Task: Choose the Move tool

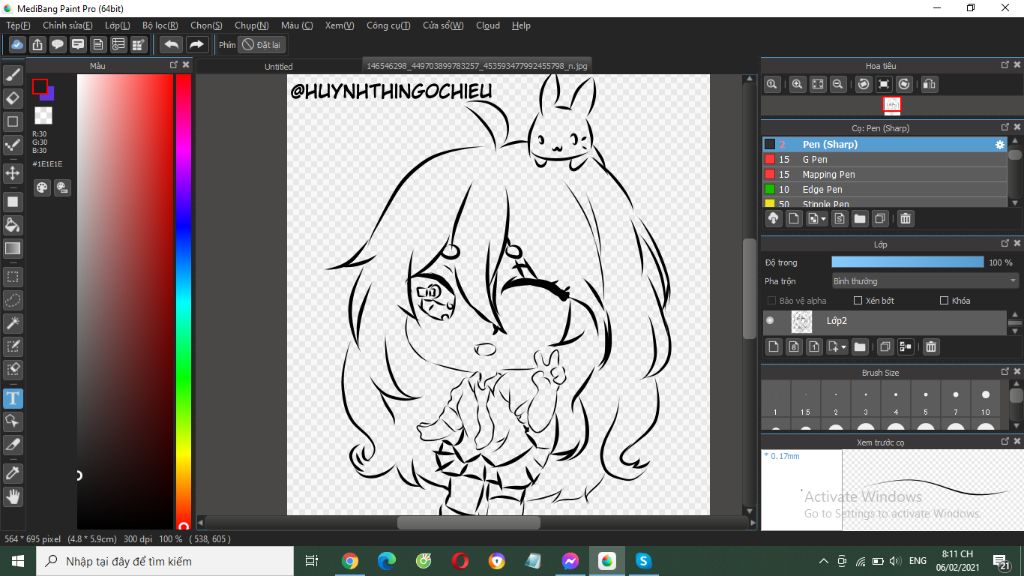Action: pos(12,173)
